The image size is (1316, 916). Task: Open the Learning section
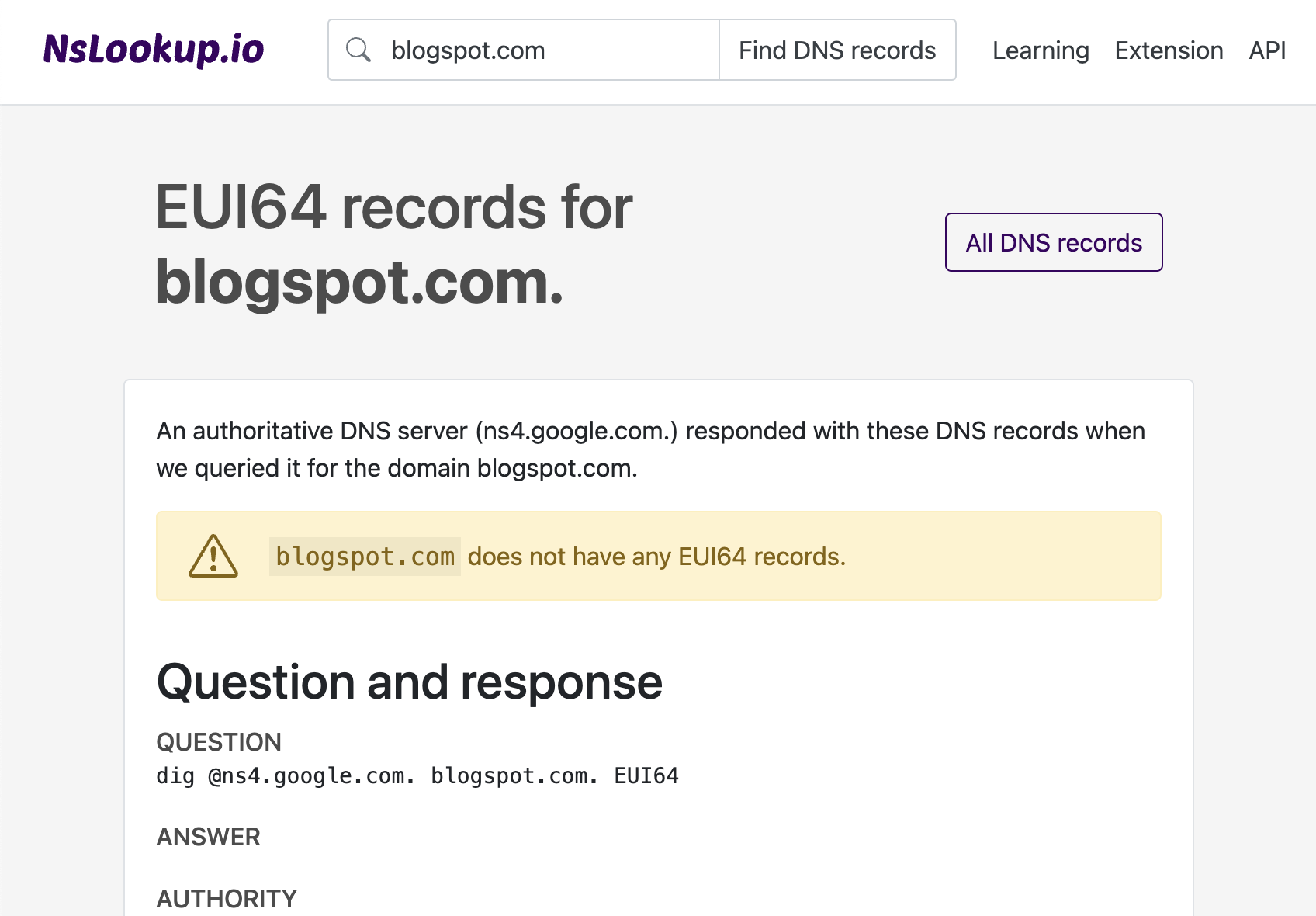point(1041,50)
